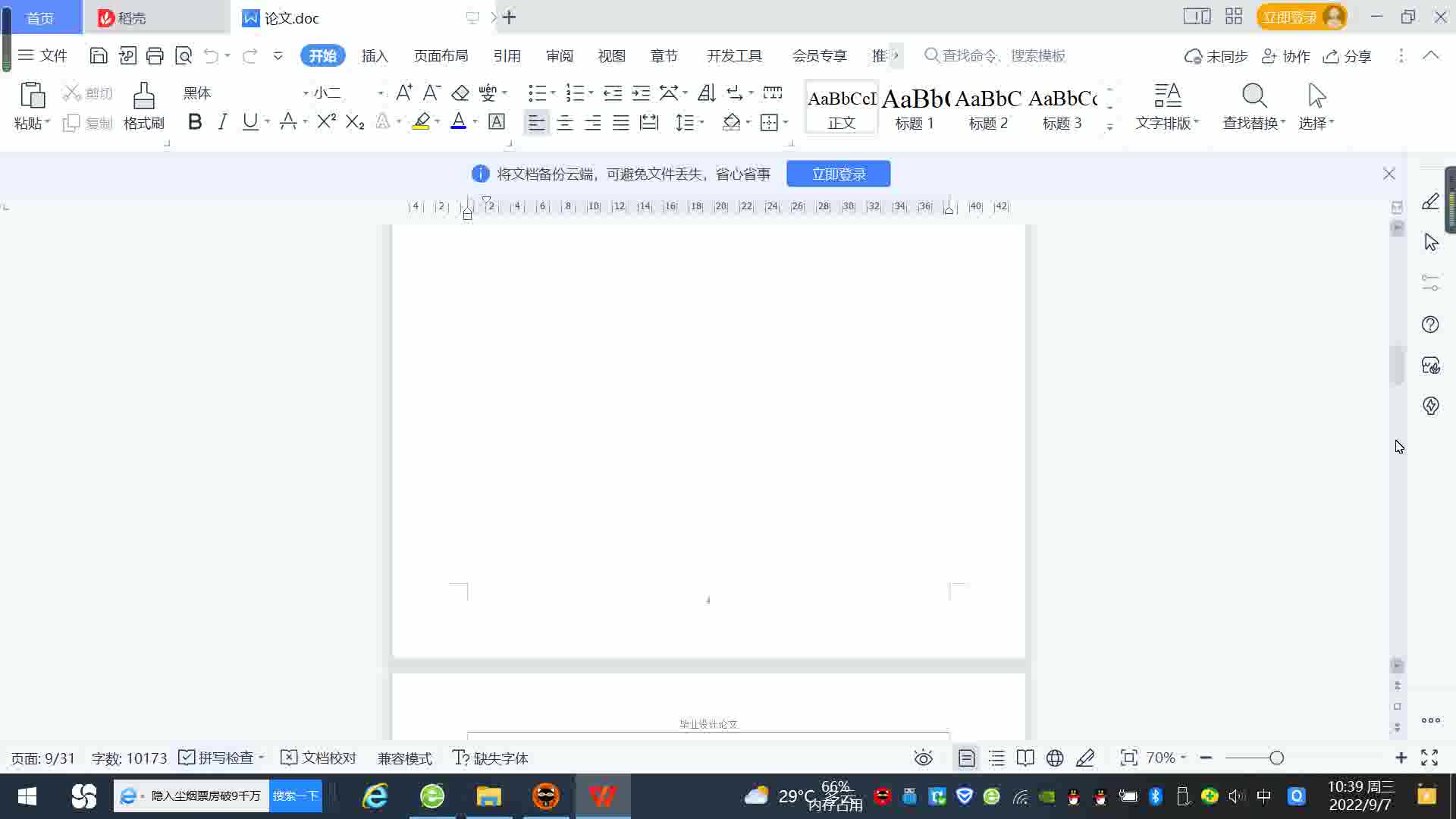Click the clear formatting eraser icon
Viewport: 1456px width, 819px height.
tap(460, 93)
